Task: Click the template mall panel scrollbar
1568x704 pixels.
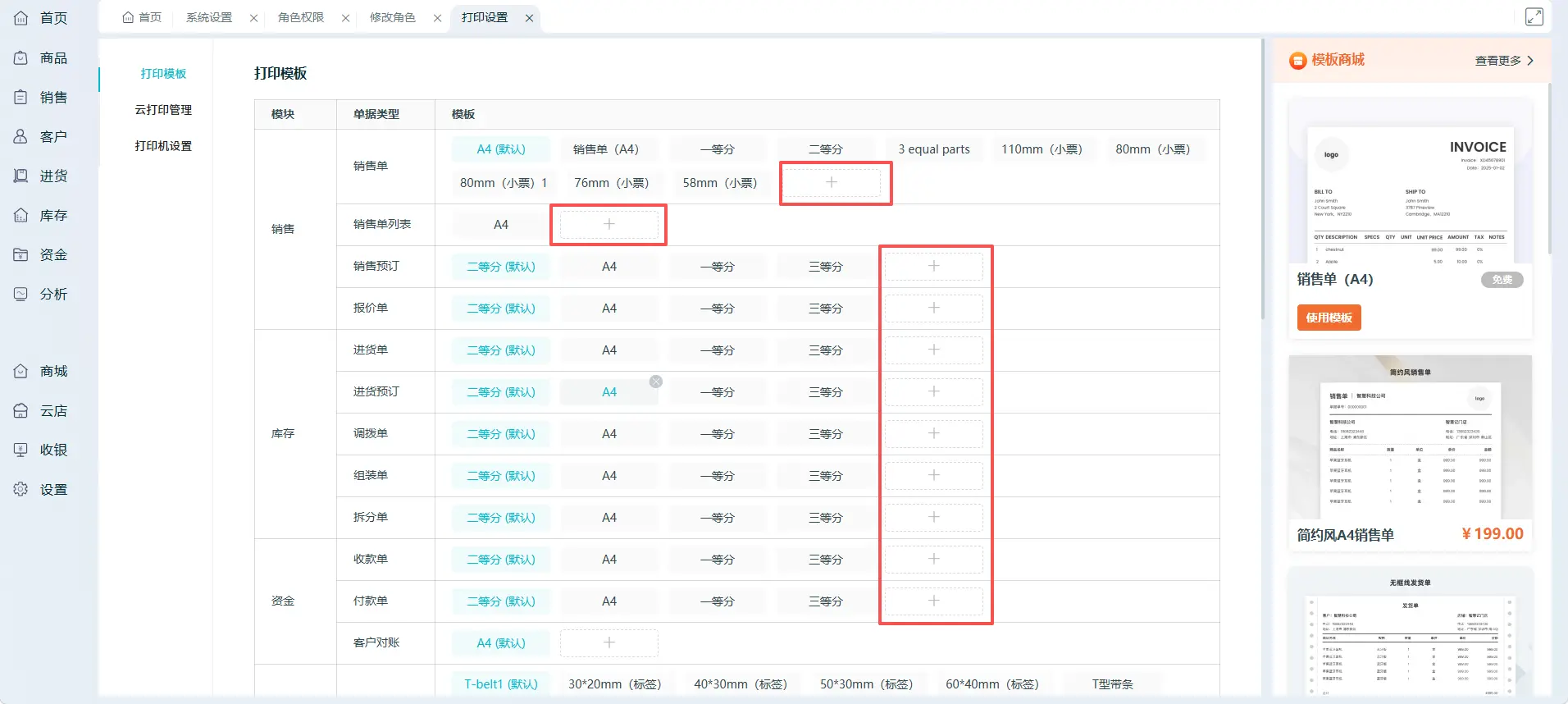Action: point(1549,168)
